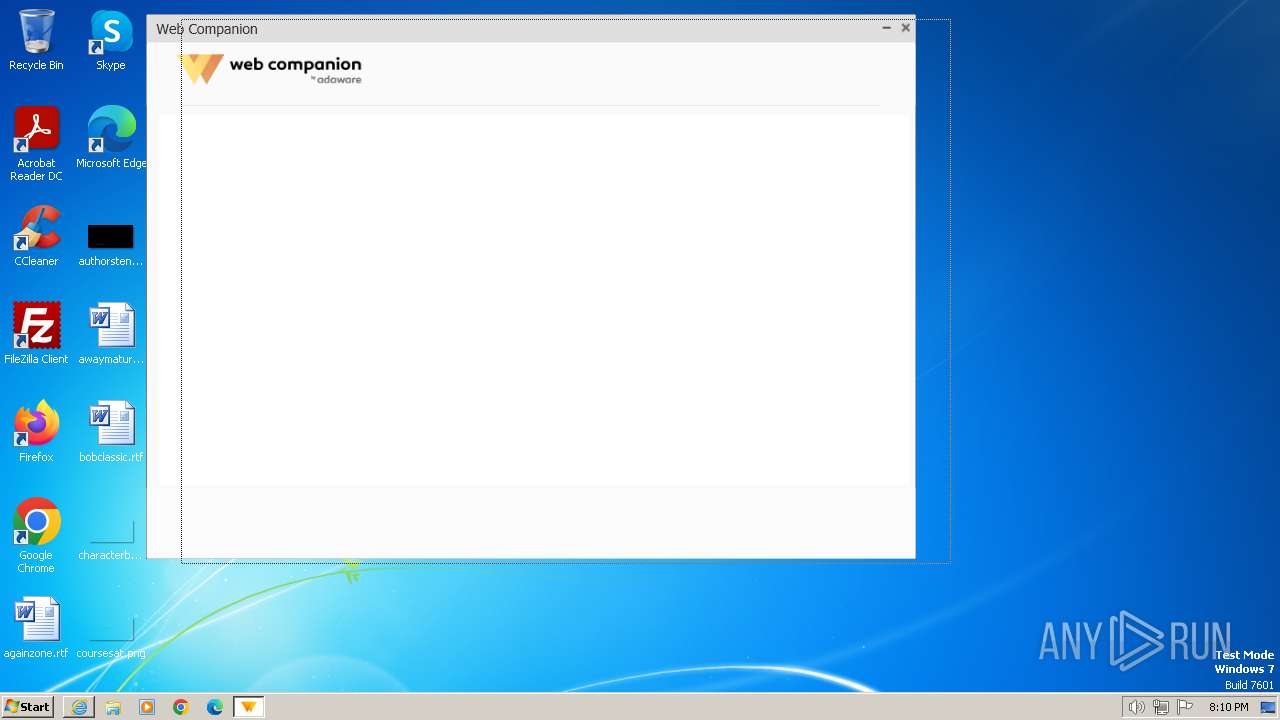Screen dimensions: 1280x720
Task: Open Edge from the taskbar
Action: click(215, 707)
